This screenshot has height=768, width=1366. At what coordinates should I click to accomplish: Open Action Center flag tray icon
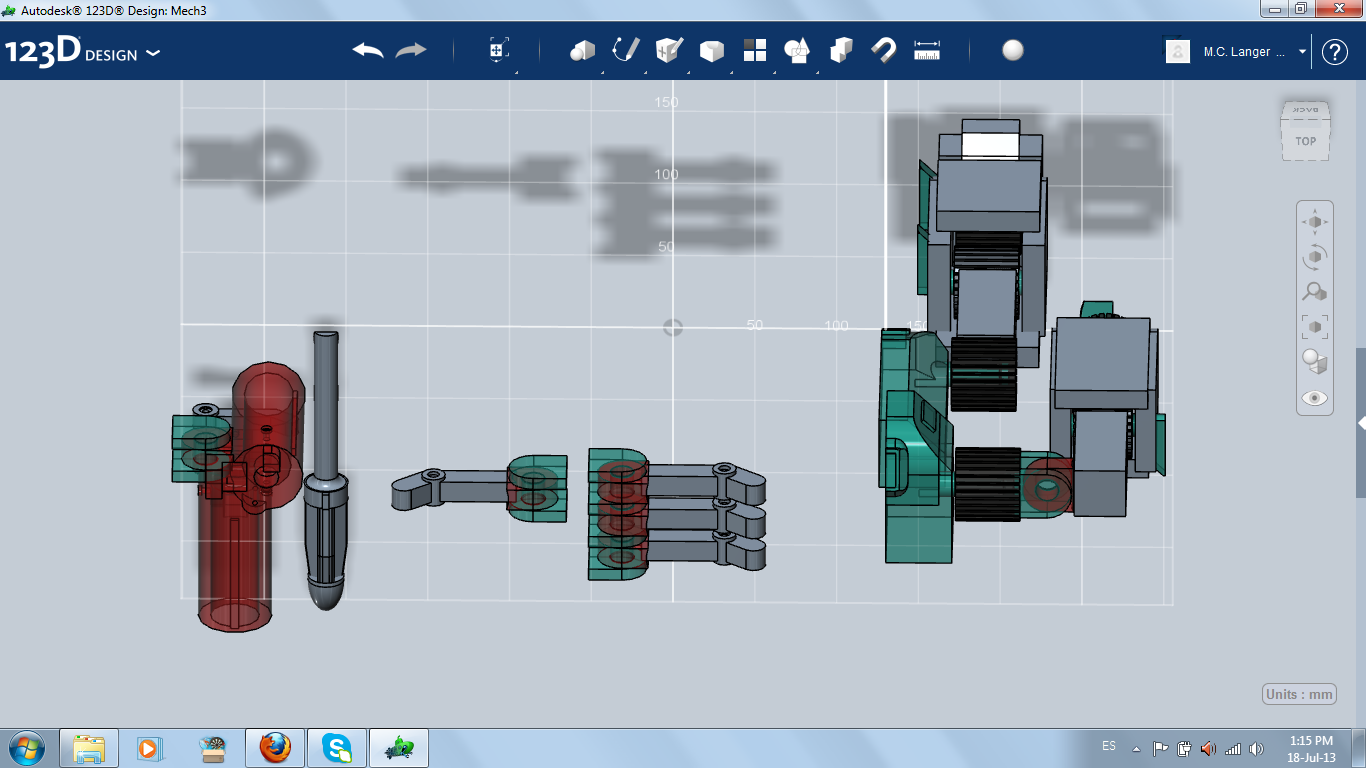(x=1160, y=748)
